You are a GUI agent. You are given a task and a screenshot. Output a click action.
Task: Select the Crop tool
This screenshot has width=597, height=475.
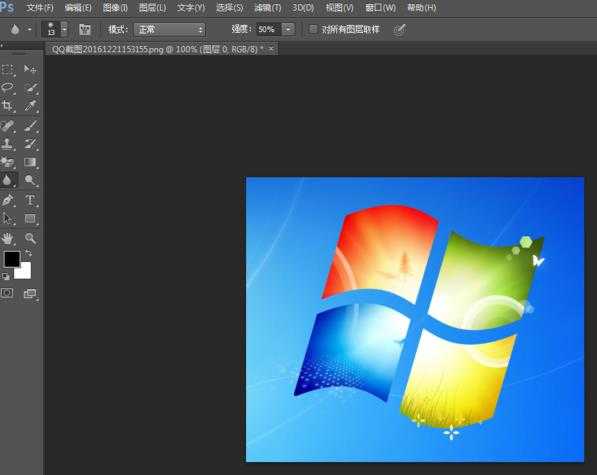7,105
